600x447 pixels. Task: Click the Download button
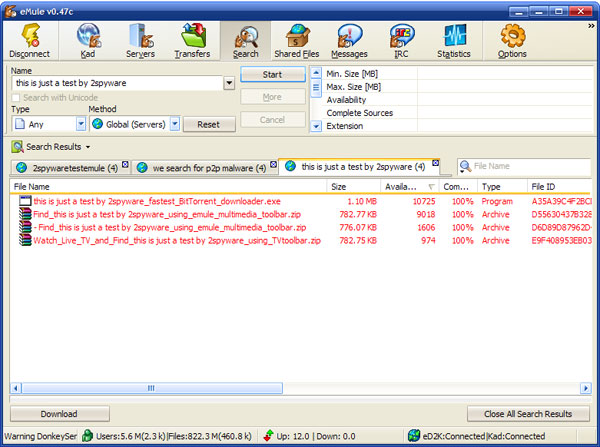[60, 414]
